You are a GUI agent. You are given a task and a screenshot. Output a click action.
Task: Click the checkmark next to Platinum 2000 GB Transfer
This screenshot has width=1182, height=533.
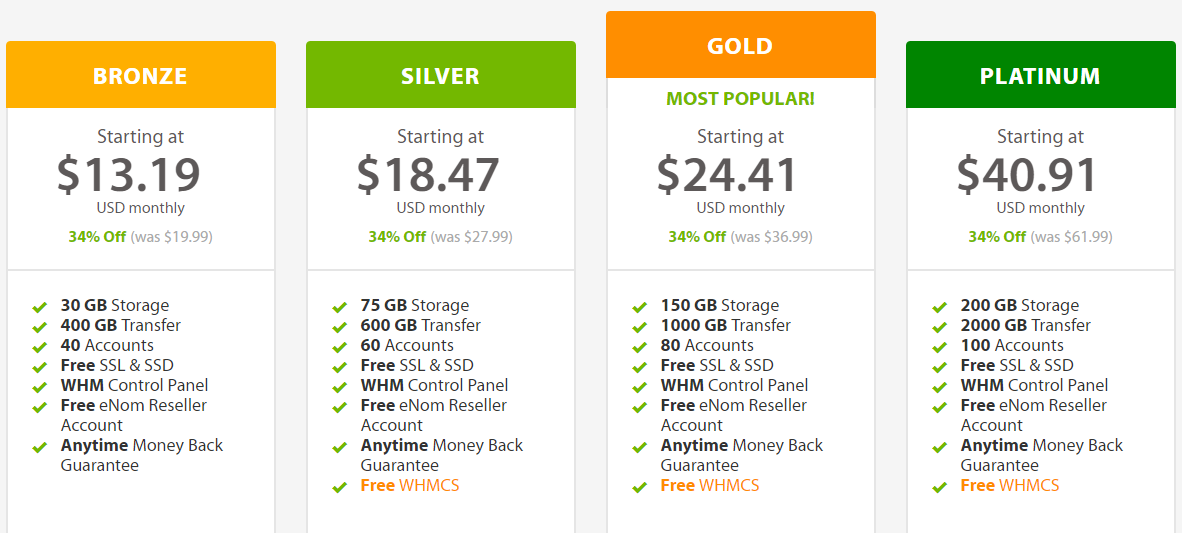pyautogui.click(x=940, y=327)
